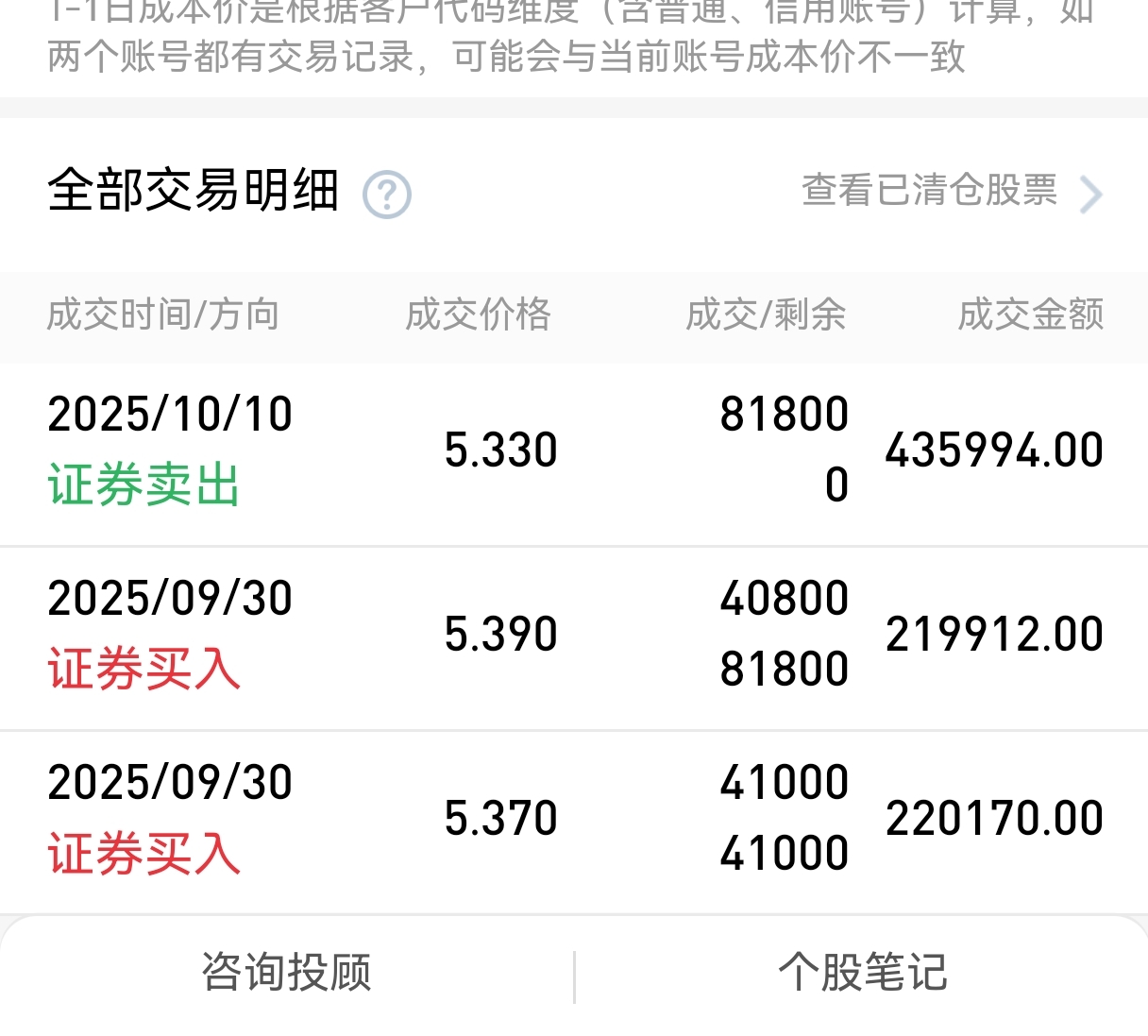Click the 220170.00 transaction amount

[994, 819]
